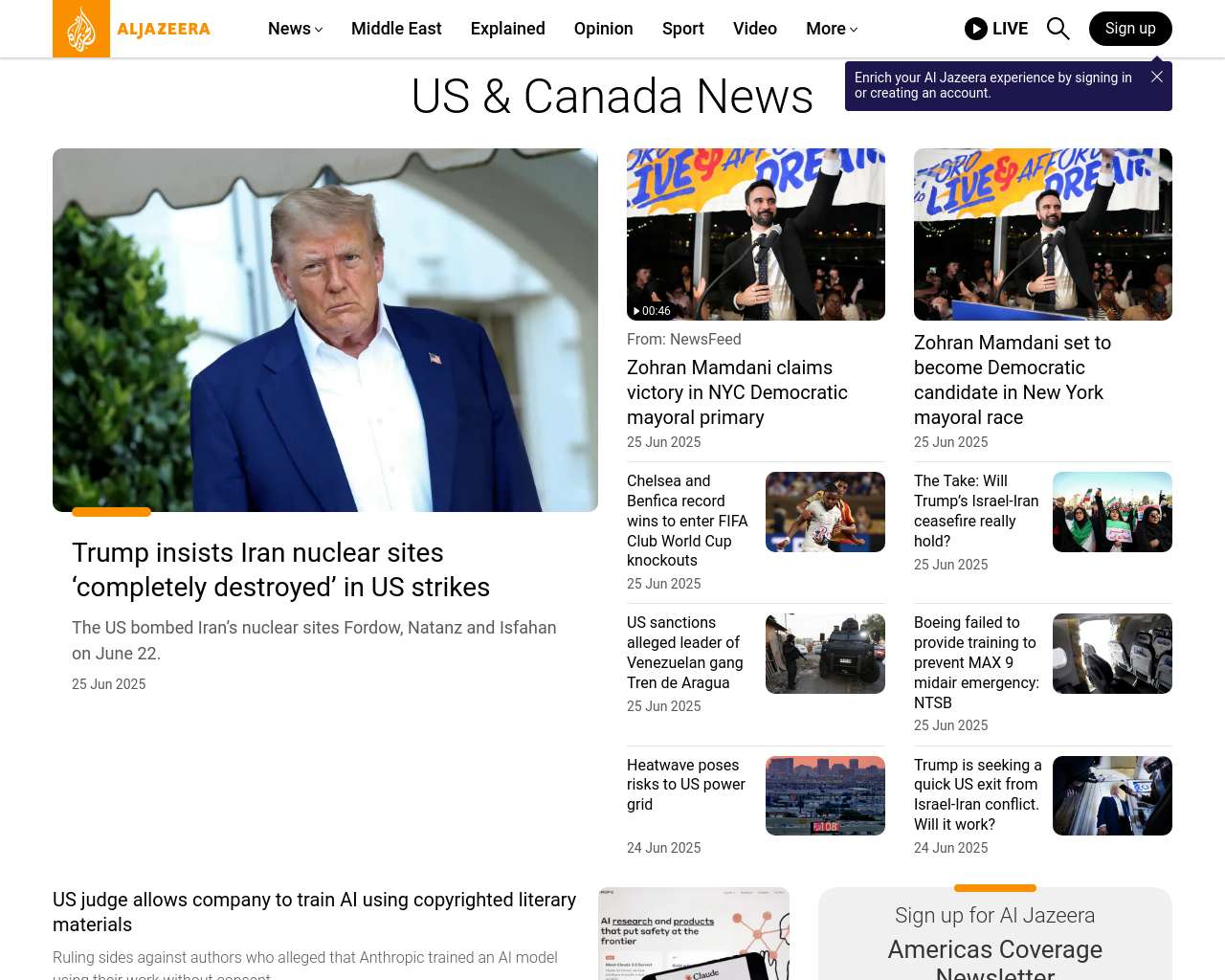Open Heatwave poses risks to US power grid
The height and width of the screenshot is (980, 1225).
686,784
